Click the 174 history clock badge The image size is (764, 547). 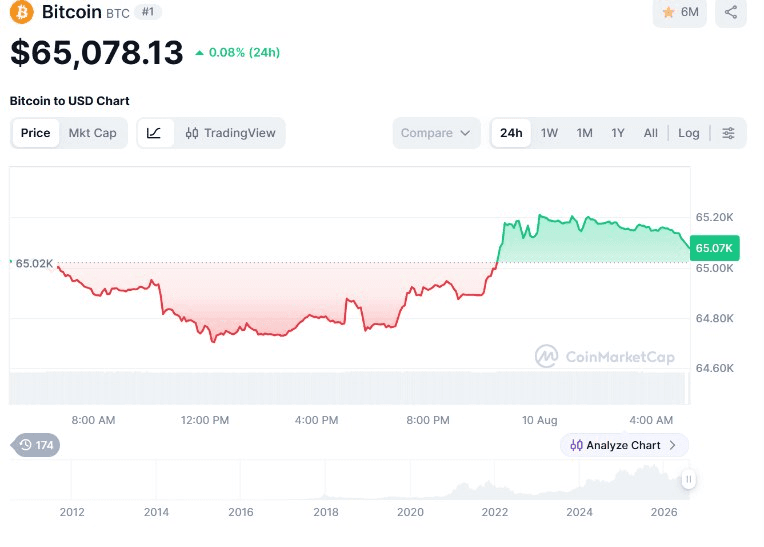[37, 445]
